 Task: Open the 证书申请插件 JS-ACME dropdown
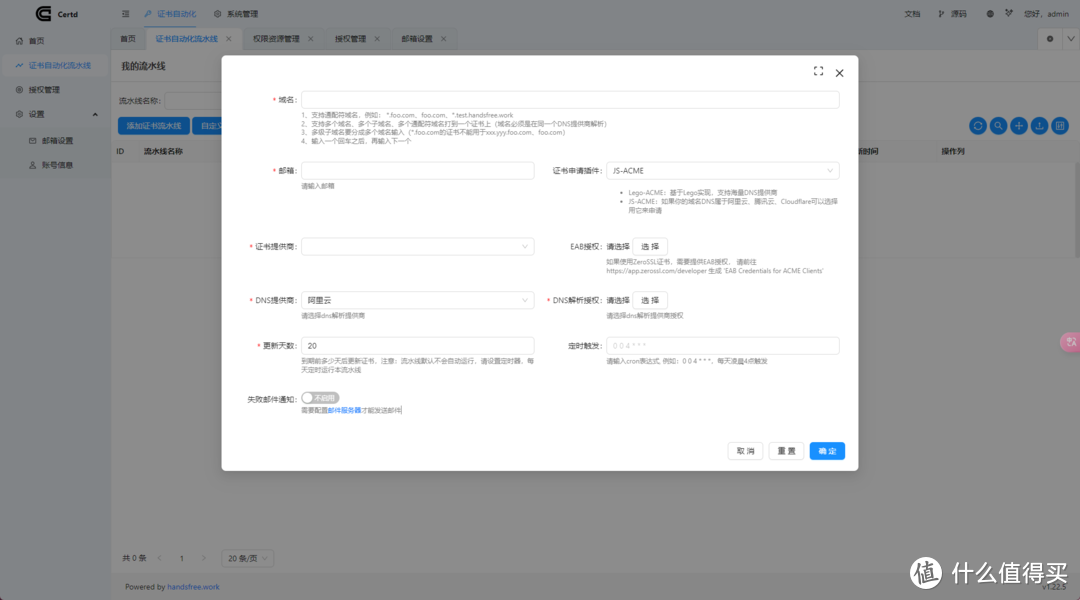pos(723,171)
